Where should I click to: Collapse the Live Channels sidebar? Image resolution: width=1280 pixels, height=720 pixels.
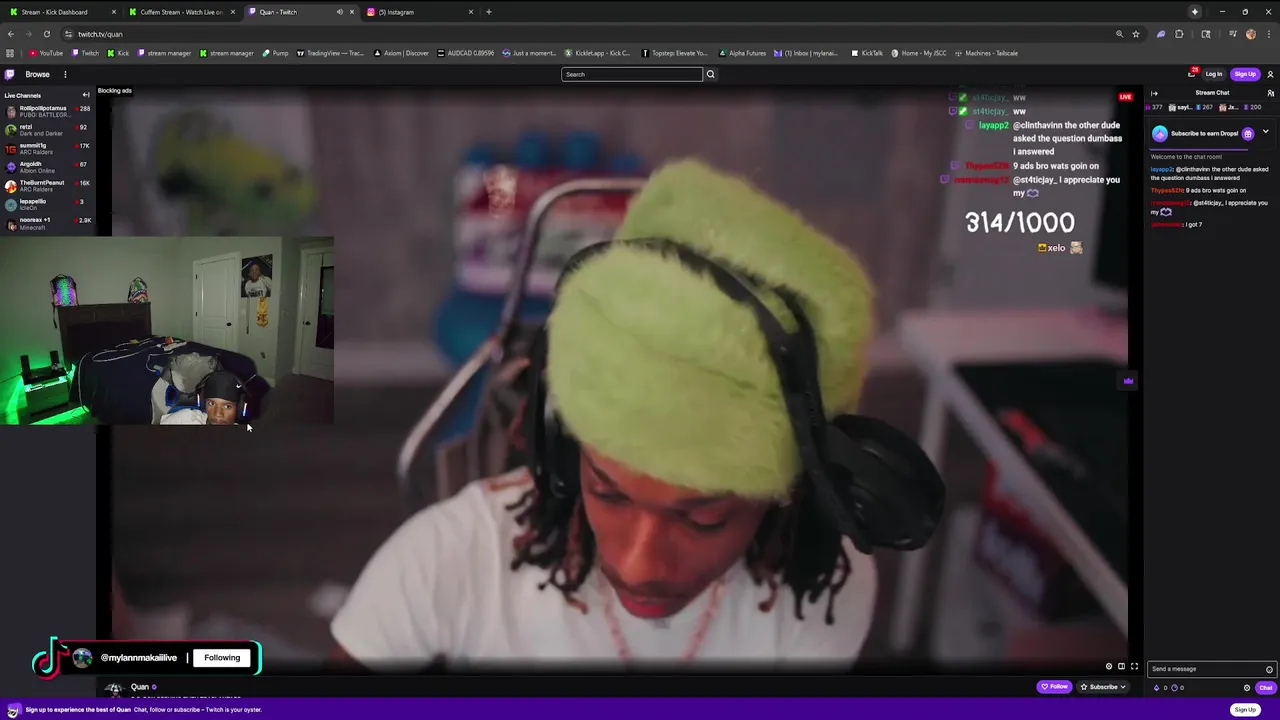click(86, 95)
